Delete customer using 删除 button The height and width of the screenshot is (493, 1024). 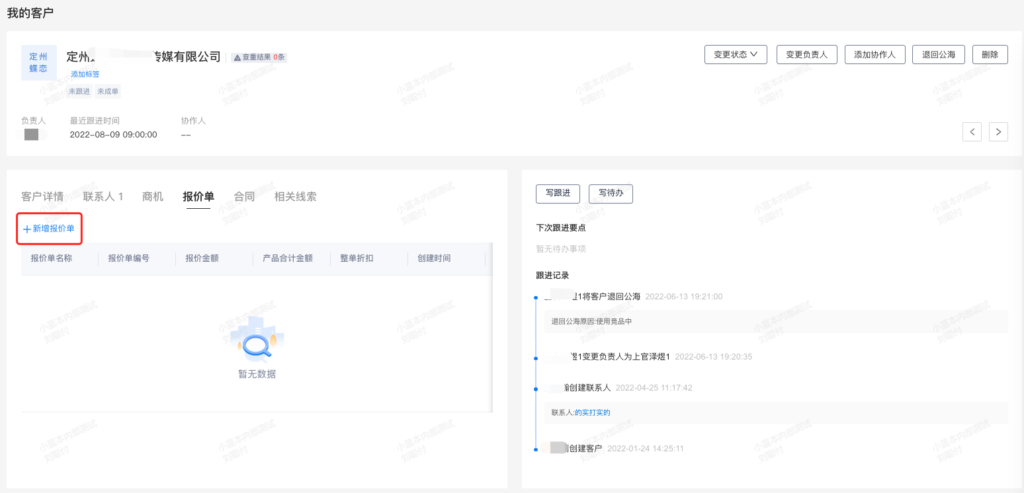click(x=989, y=55)
